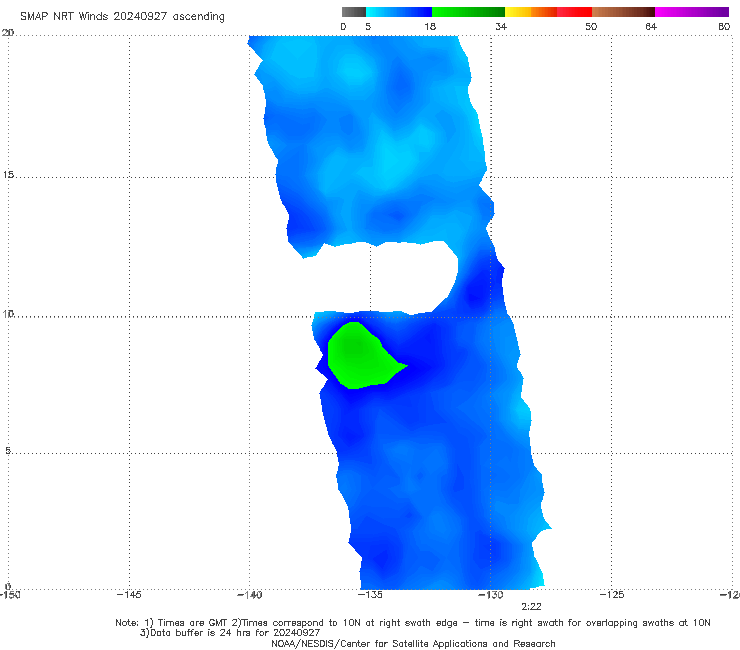The image size is (740, 650).
Task: Click the swath time label '2:22'
Action: pyautogui.click(x=531, y=607)
